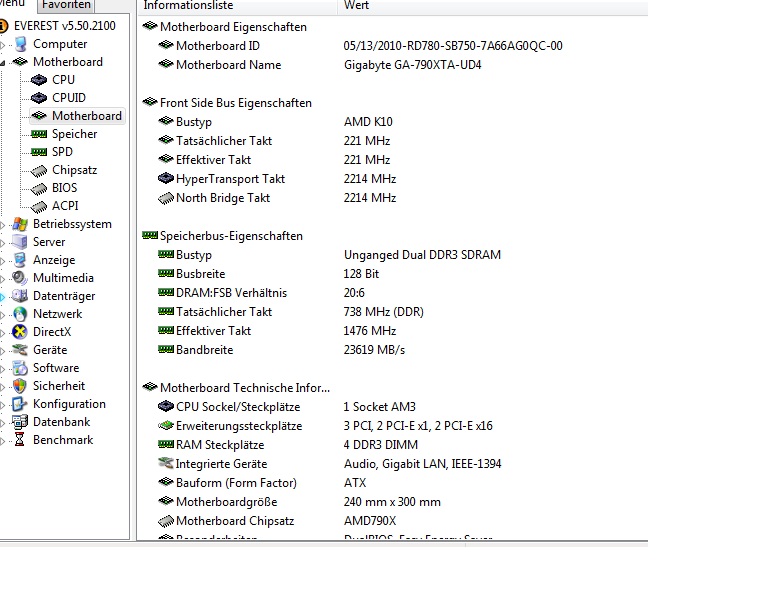Click the CPU chip icon in the tree
Image resolution: width=768 pixels, height=614 pixels.
[39, 80]
